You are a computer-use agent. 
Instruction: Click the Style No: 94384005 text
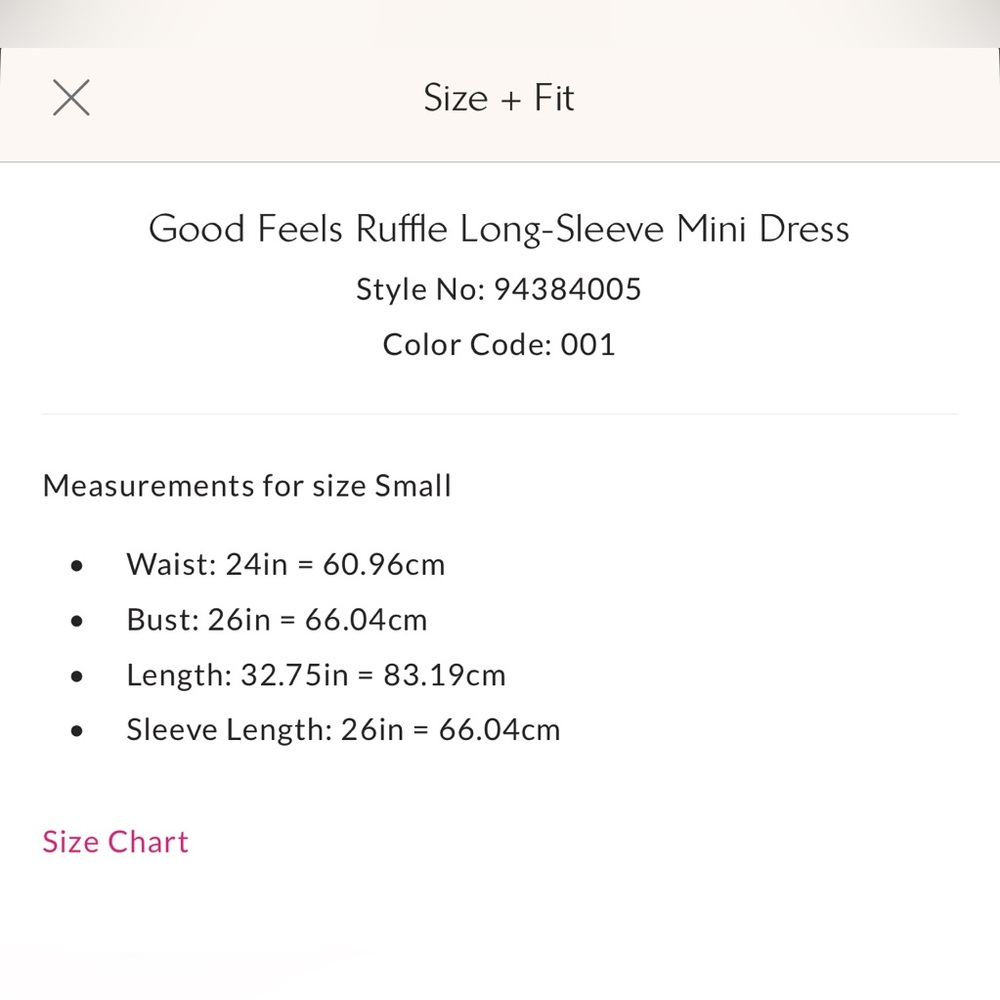(499, 289)
